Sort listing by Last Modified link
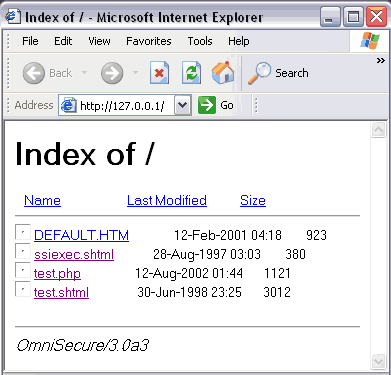 point(167,200)
